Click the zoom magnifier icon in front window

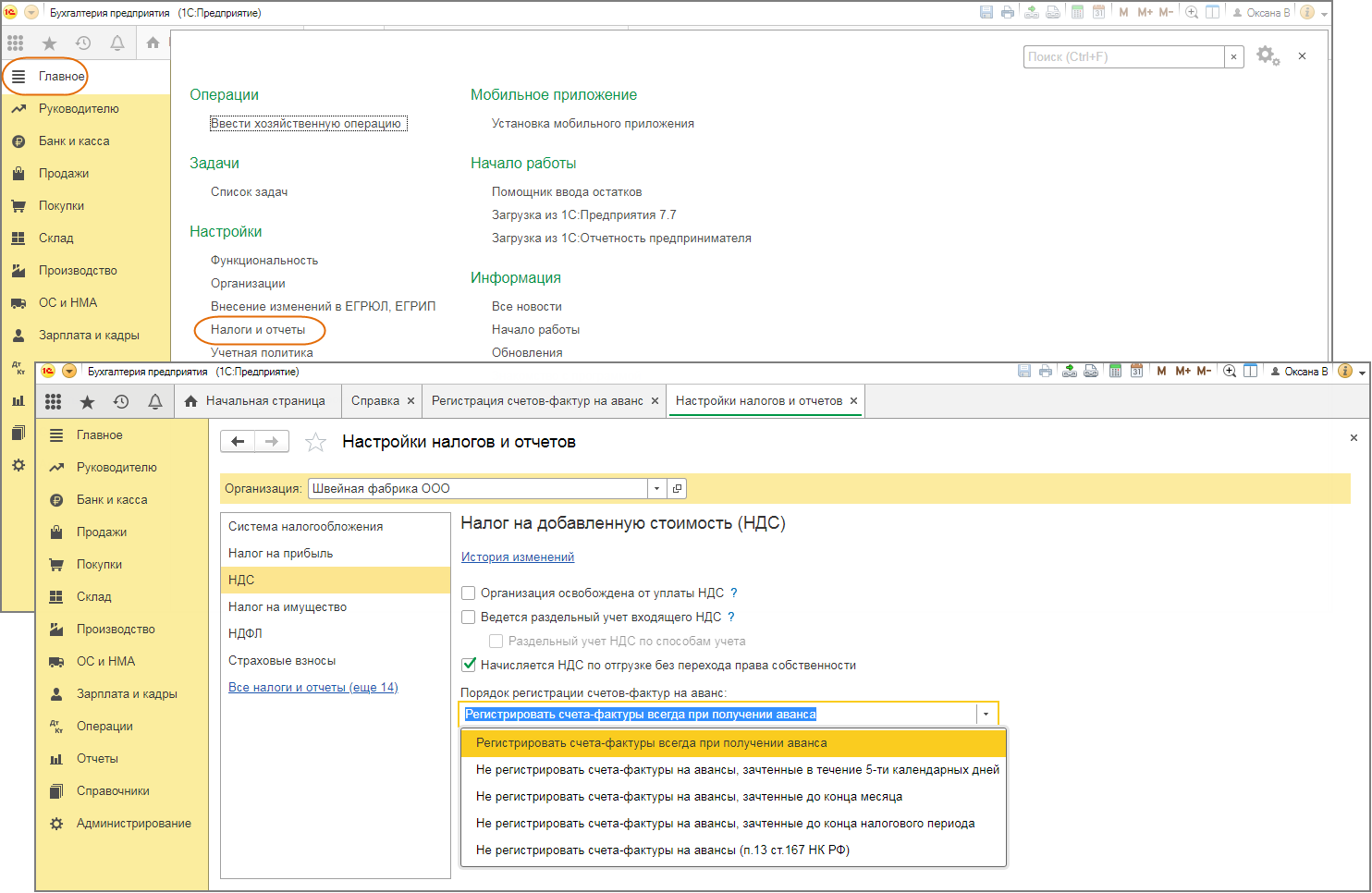pyautogui.click(x=1230, y=371)
